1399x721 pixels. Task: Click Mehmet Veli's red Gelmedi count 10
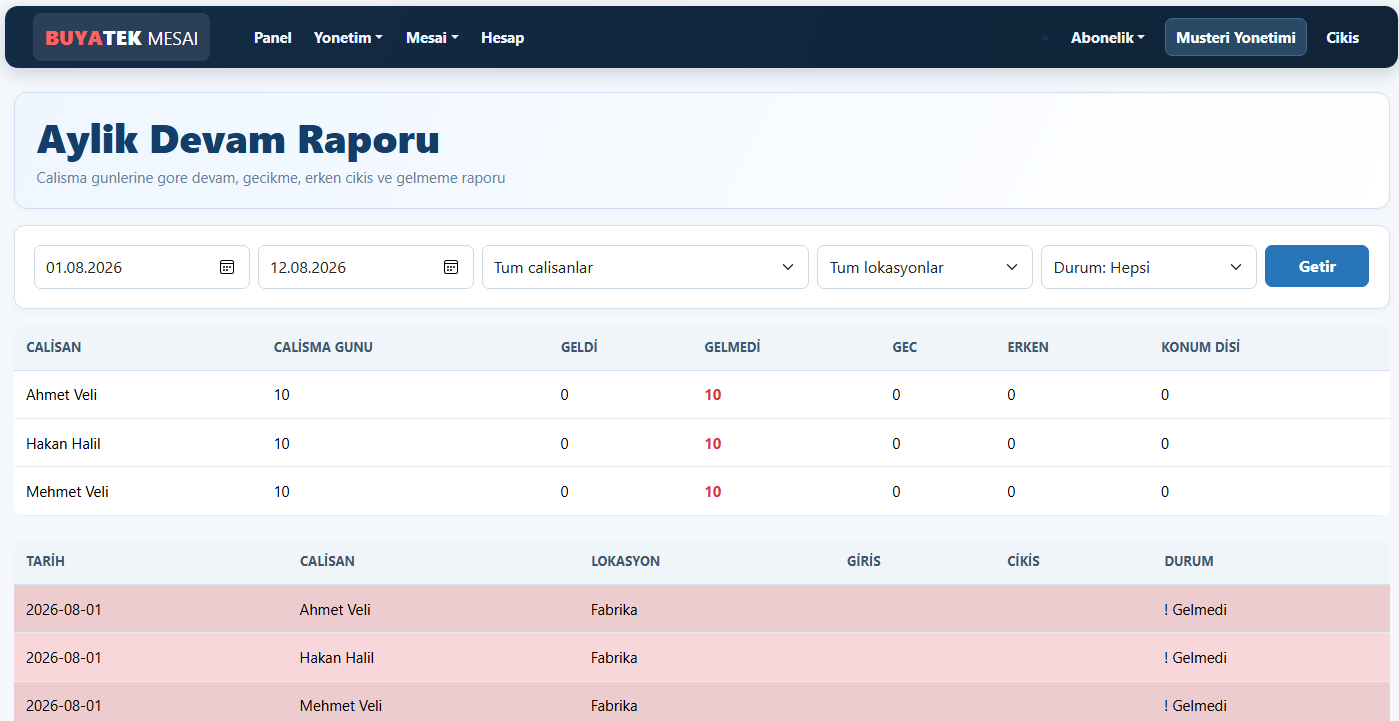click(x=713, y=491)
